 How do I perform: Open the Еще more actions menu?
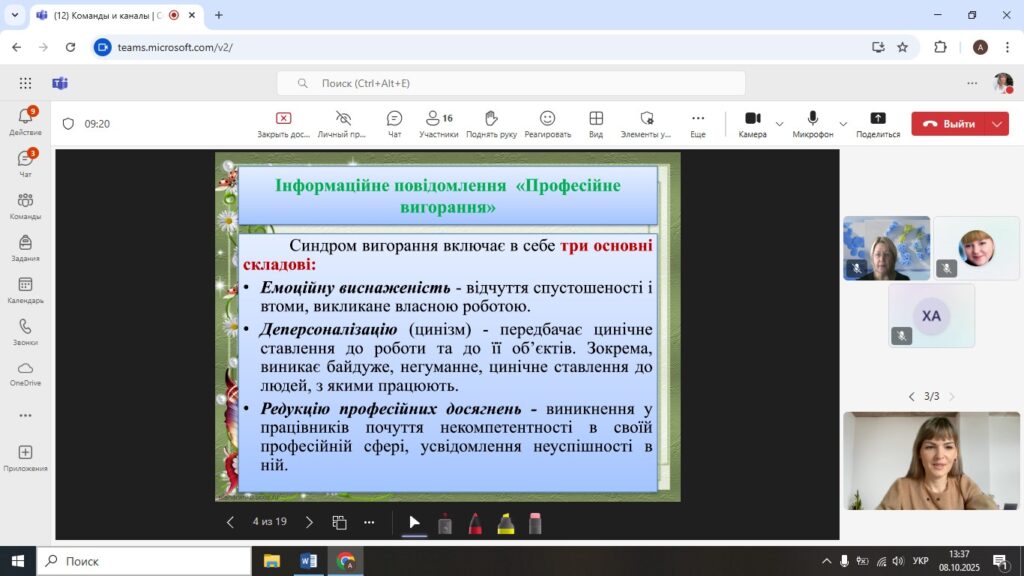point(697,123)
